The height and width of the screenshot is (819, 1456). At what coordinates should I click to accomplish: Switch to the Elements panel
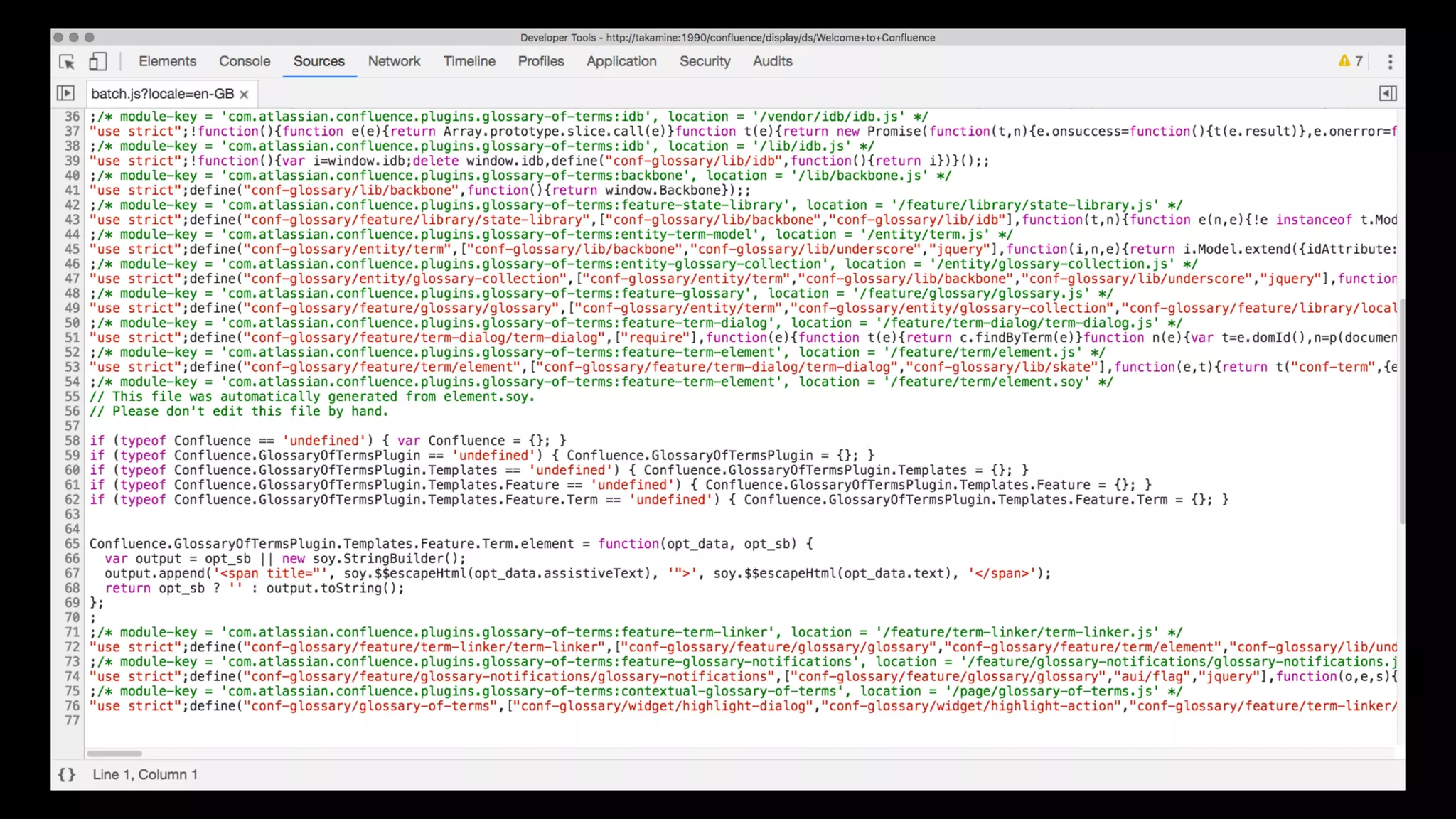[167, 61]
